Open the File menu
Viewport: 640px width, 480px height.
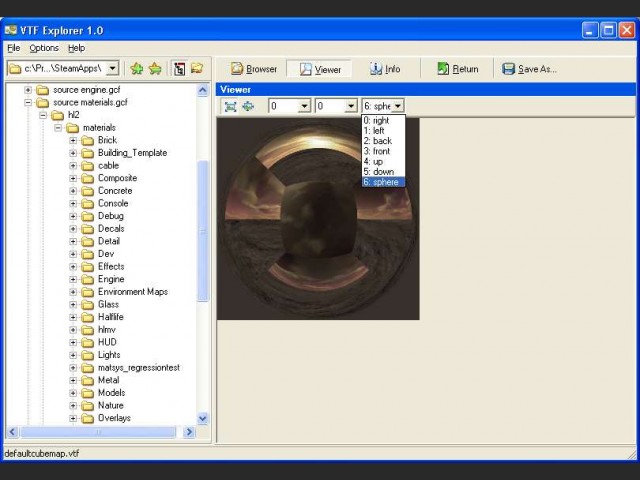click(x=13, y=48)
